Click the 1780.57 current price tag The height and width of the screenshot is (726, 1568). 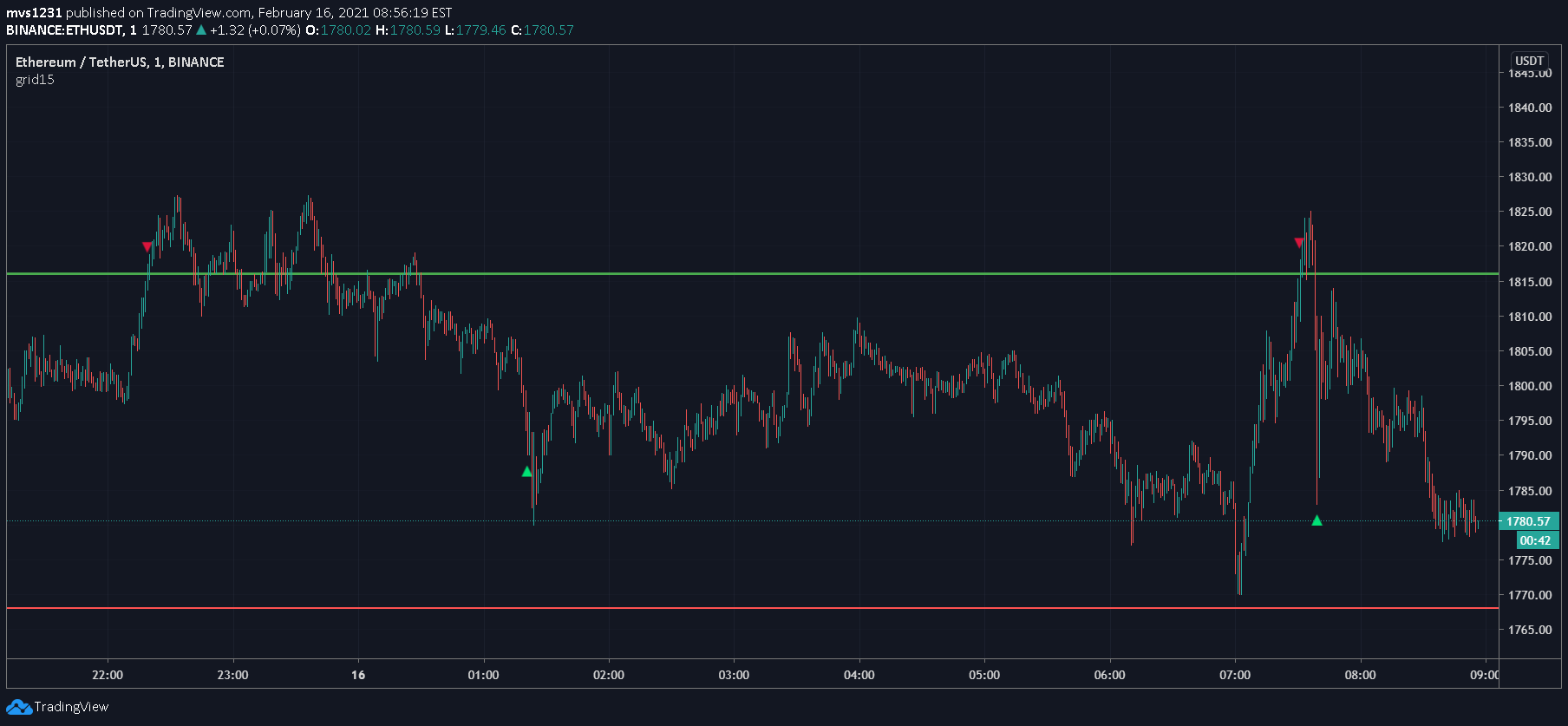click(x=1528, y=521)
